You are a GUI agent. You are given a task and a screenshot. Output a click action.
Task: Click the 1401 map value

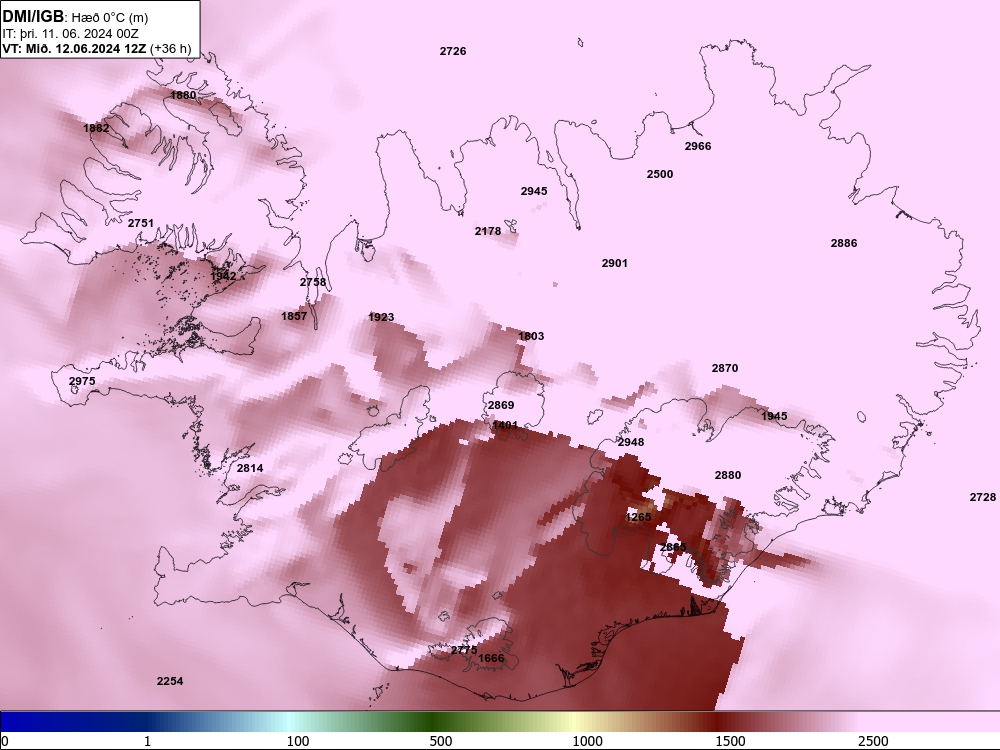[506, 425]
